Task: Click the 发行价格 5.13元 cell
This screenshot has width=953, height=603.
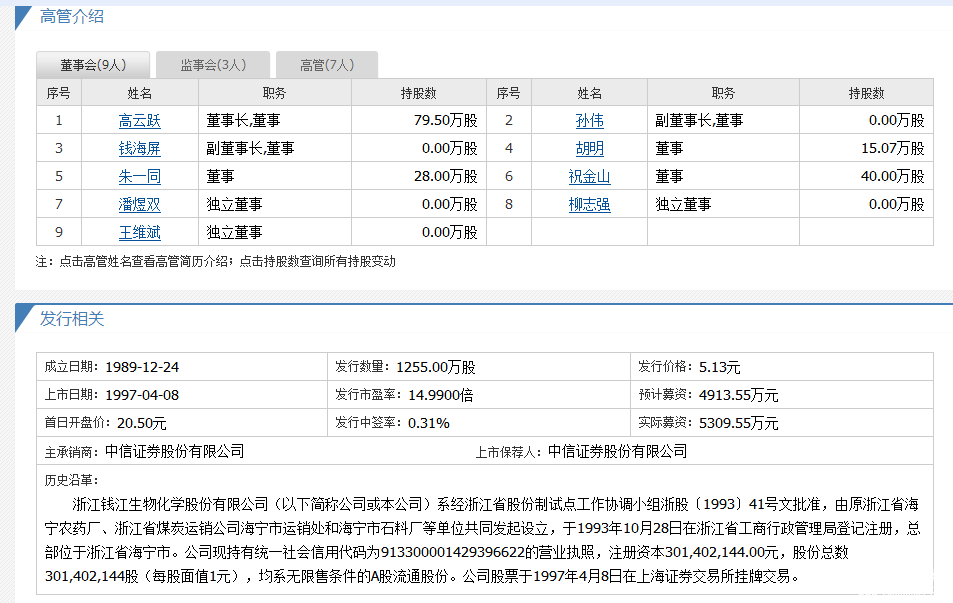Action: pos(782,367)
